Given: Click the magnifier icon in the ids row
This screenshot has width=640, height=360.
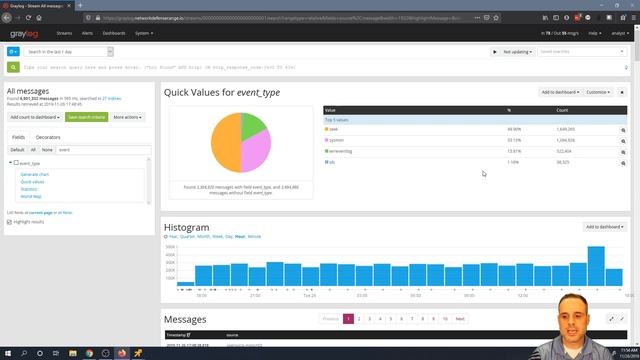Looking at the screenshot, I should 623,163.
